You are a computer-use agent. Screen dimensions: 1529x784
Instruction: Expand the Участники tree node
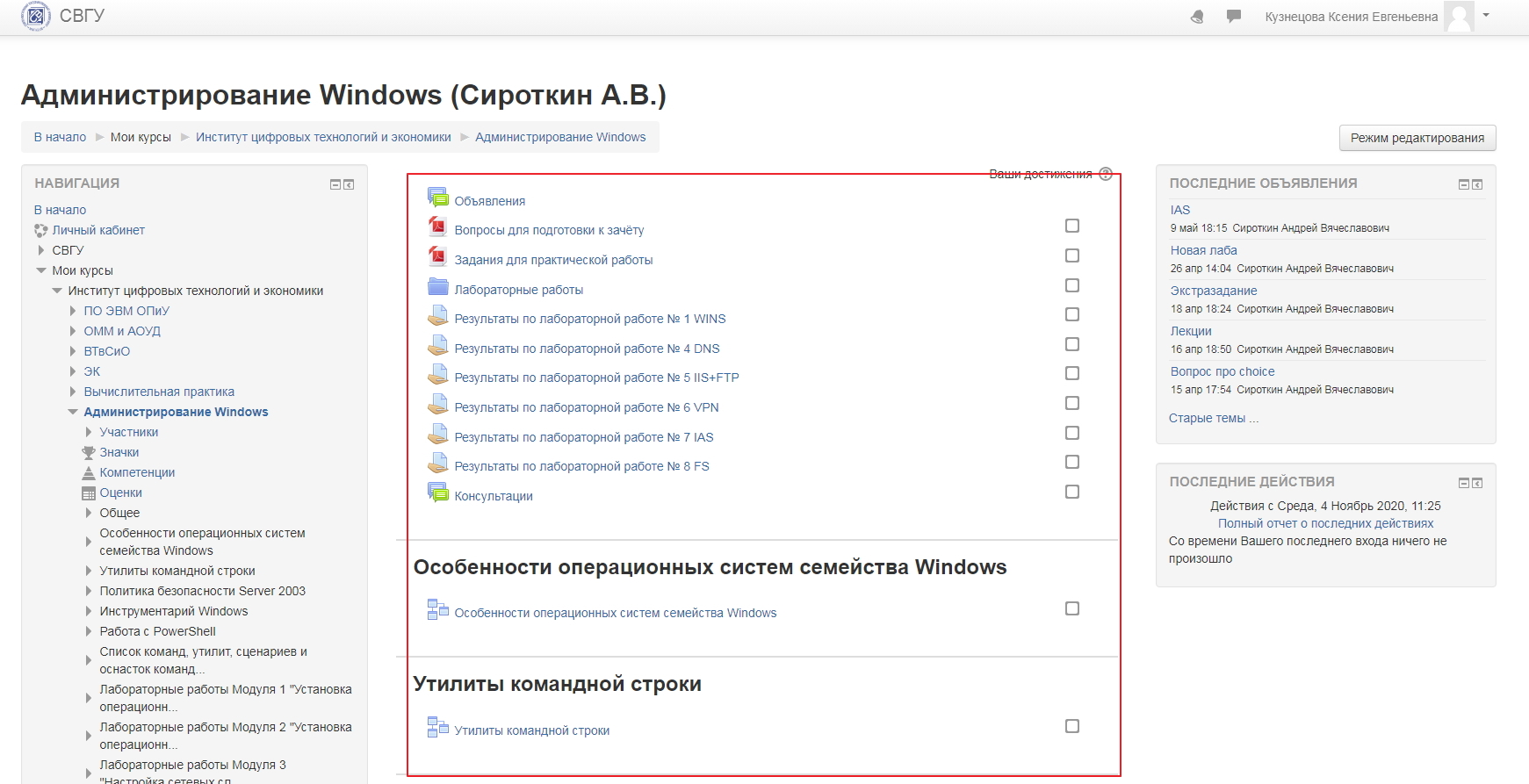pyautogui.click(x=89, y=432)
